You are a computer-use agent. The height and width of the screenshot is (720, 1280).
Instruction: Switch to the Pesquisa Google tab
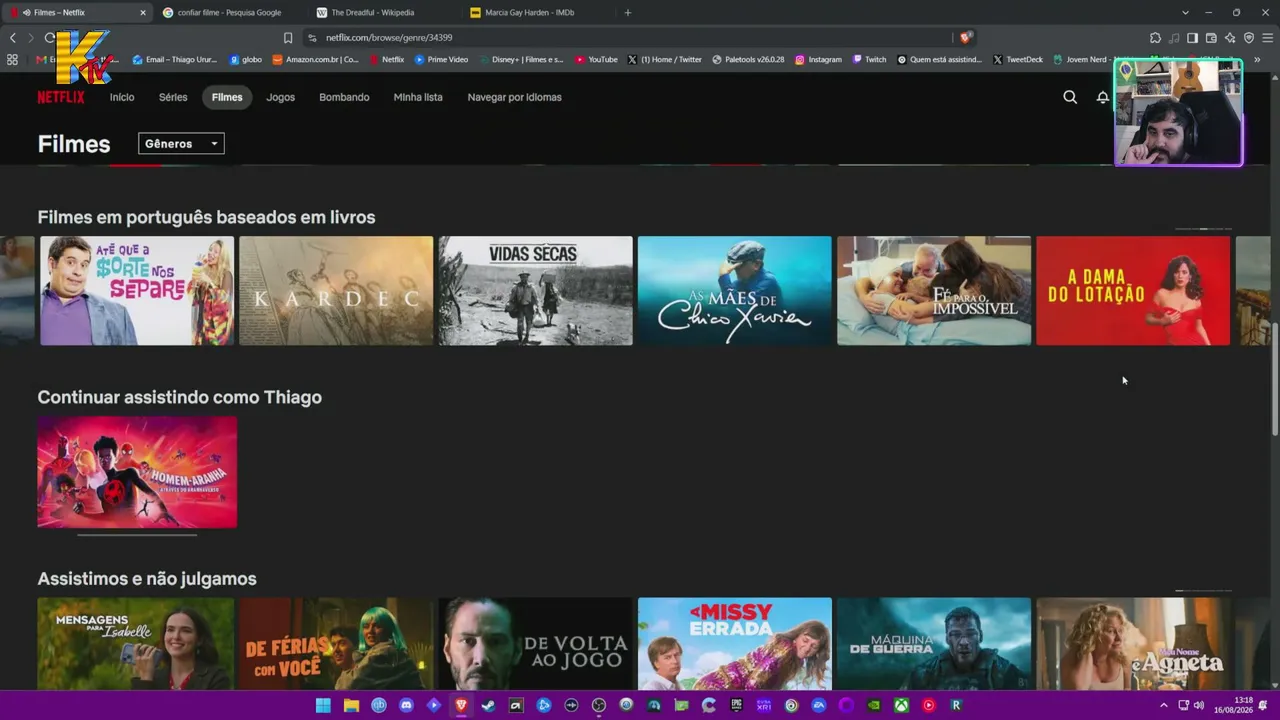(229, 13)
